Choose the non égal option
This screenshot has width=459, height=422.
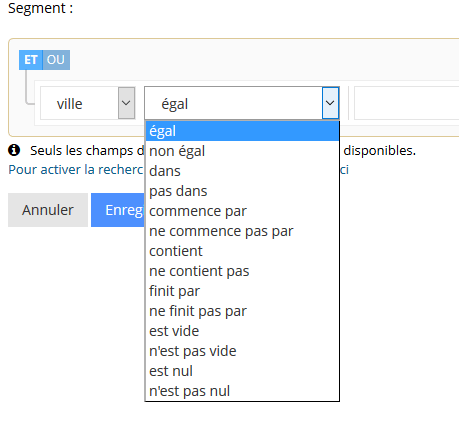click(x=242, y=151)
